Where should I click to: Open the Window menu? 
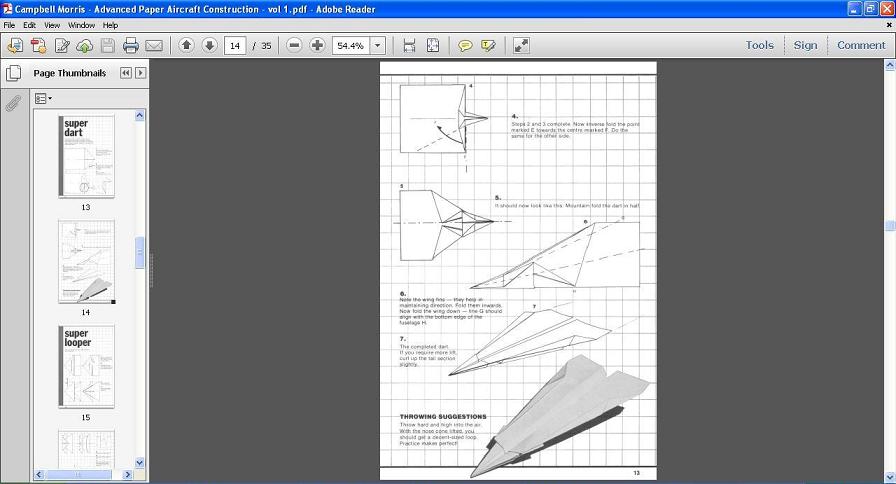click(81, 25)
